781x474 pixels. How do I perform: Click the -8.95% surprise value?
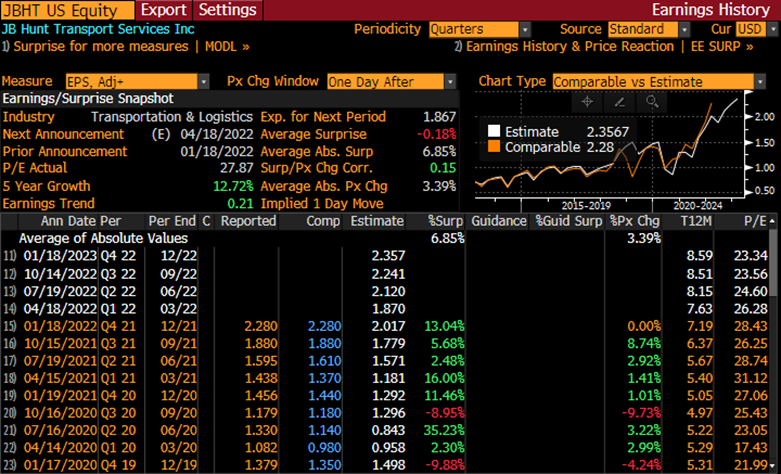444,413
